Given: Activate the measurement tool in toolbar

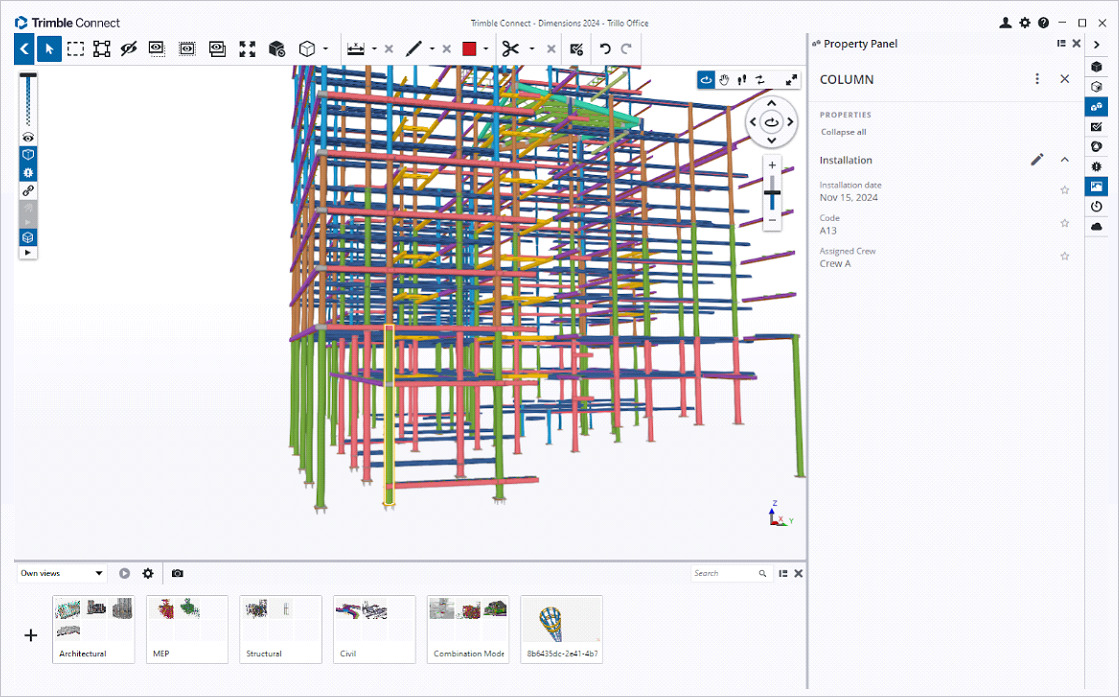Looking at the screenshot, I should tap(355, 49).
